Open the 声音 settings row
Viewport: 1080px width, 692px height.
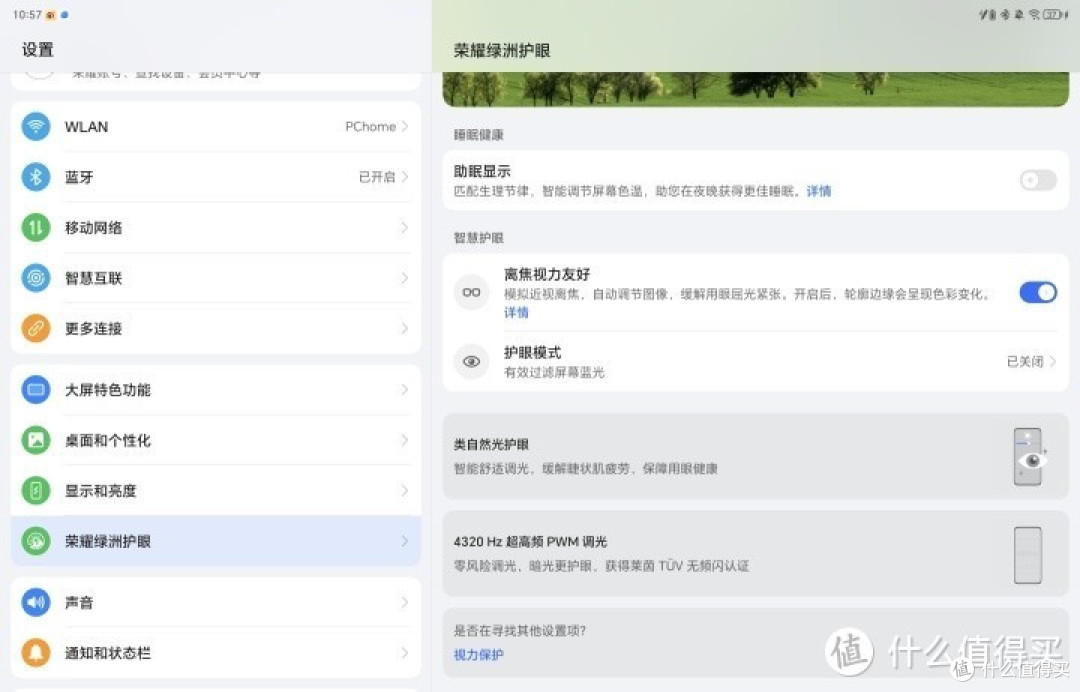click(216, 602)
